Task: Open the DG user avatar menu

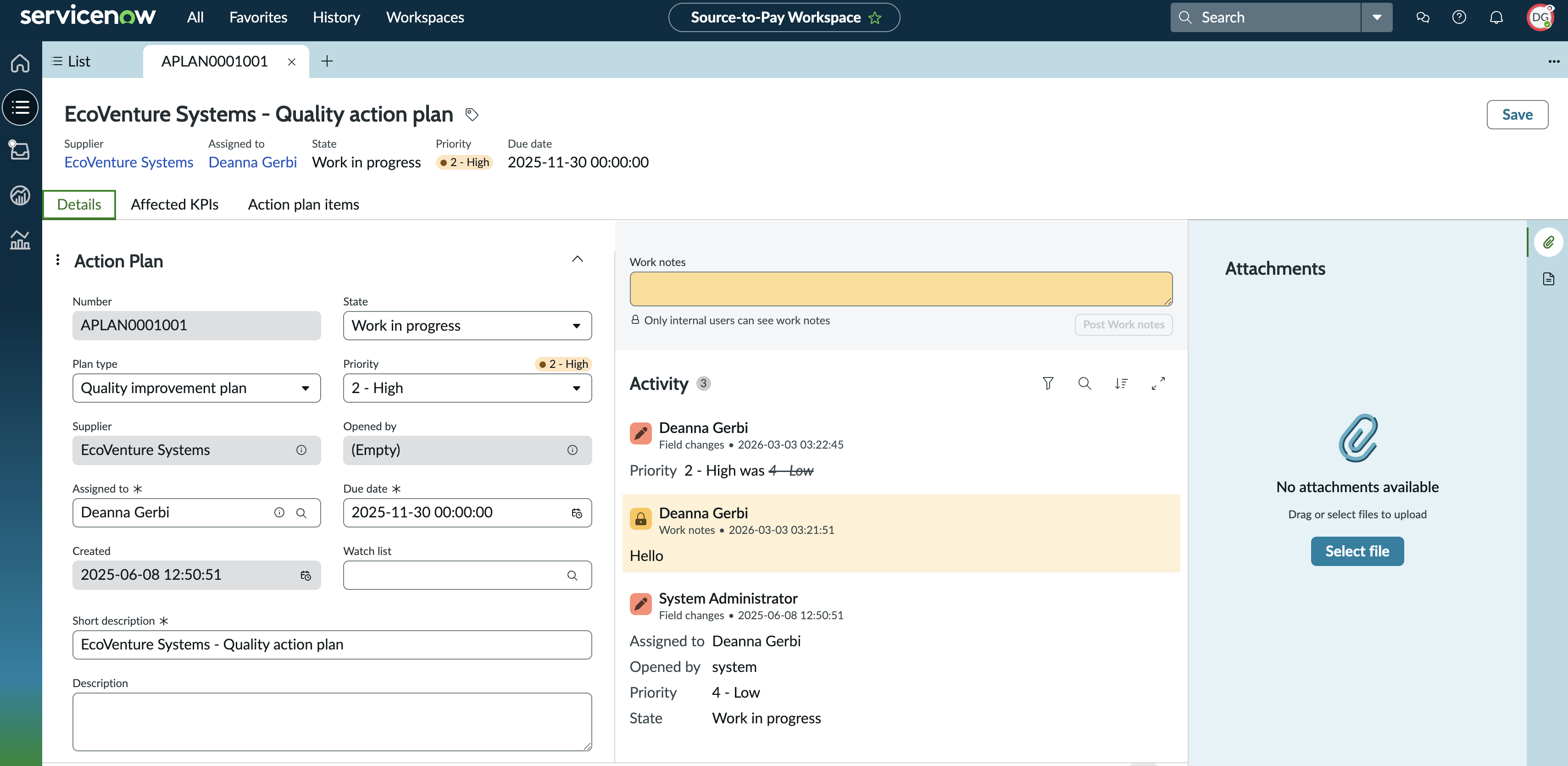Action: (x=1540, y=17)
